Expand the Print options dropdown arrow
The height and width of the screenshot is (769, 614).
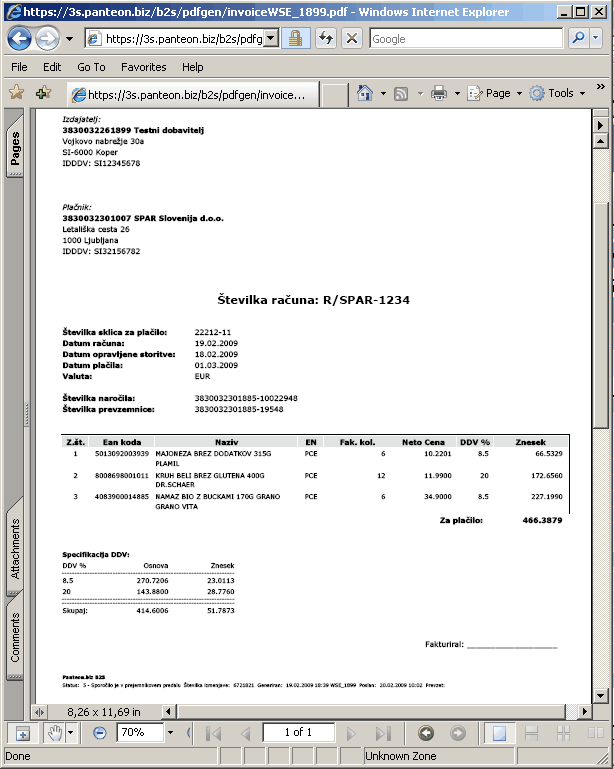tap(457, 93)
